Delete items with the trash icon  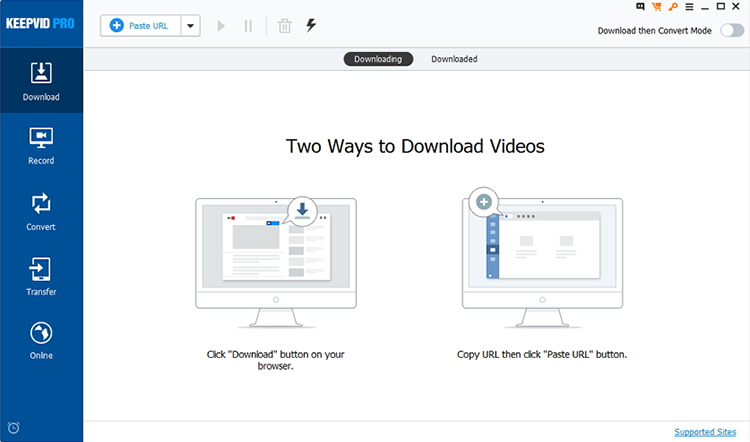[285, 26]
